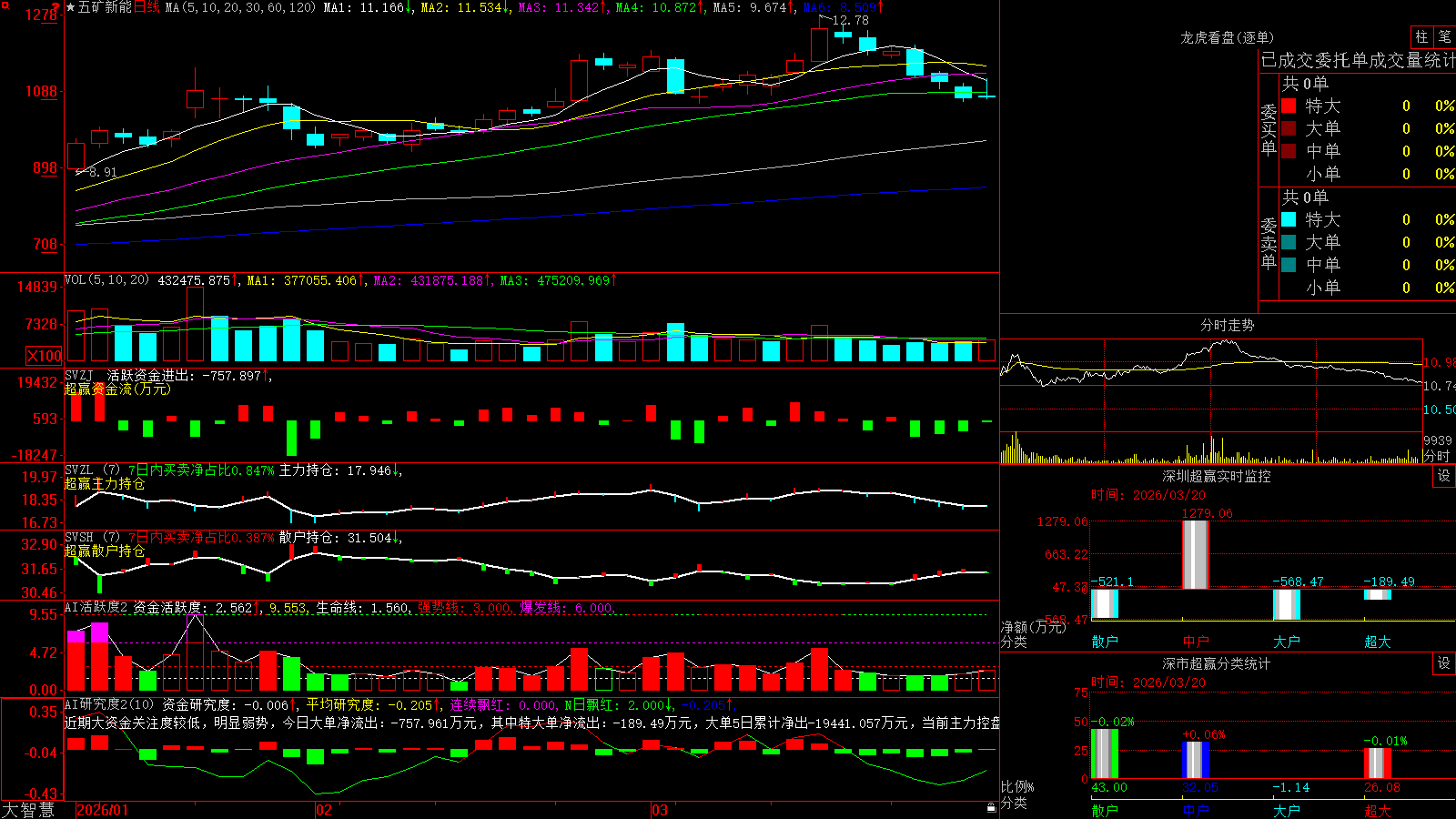Click the green 散户 43.00 bar in 深市超赢分类统计
The image size is (1456, 819).
click(x=1105, y=753)
